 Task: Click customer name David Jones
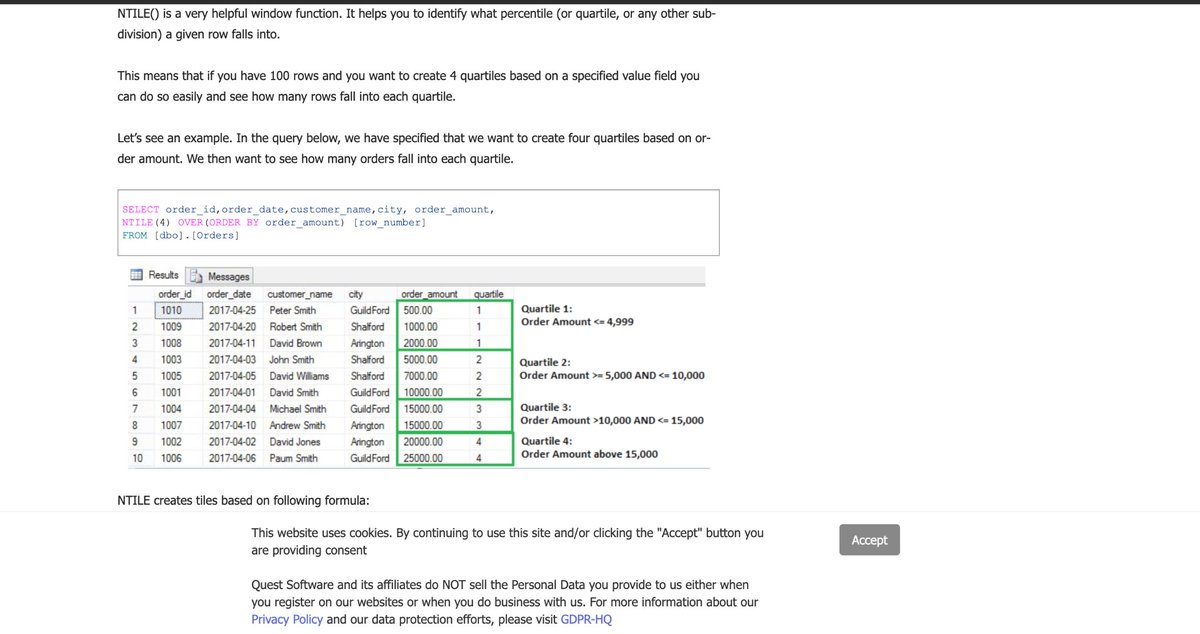click(x=295, y=442)
